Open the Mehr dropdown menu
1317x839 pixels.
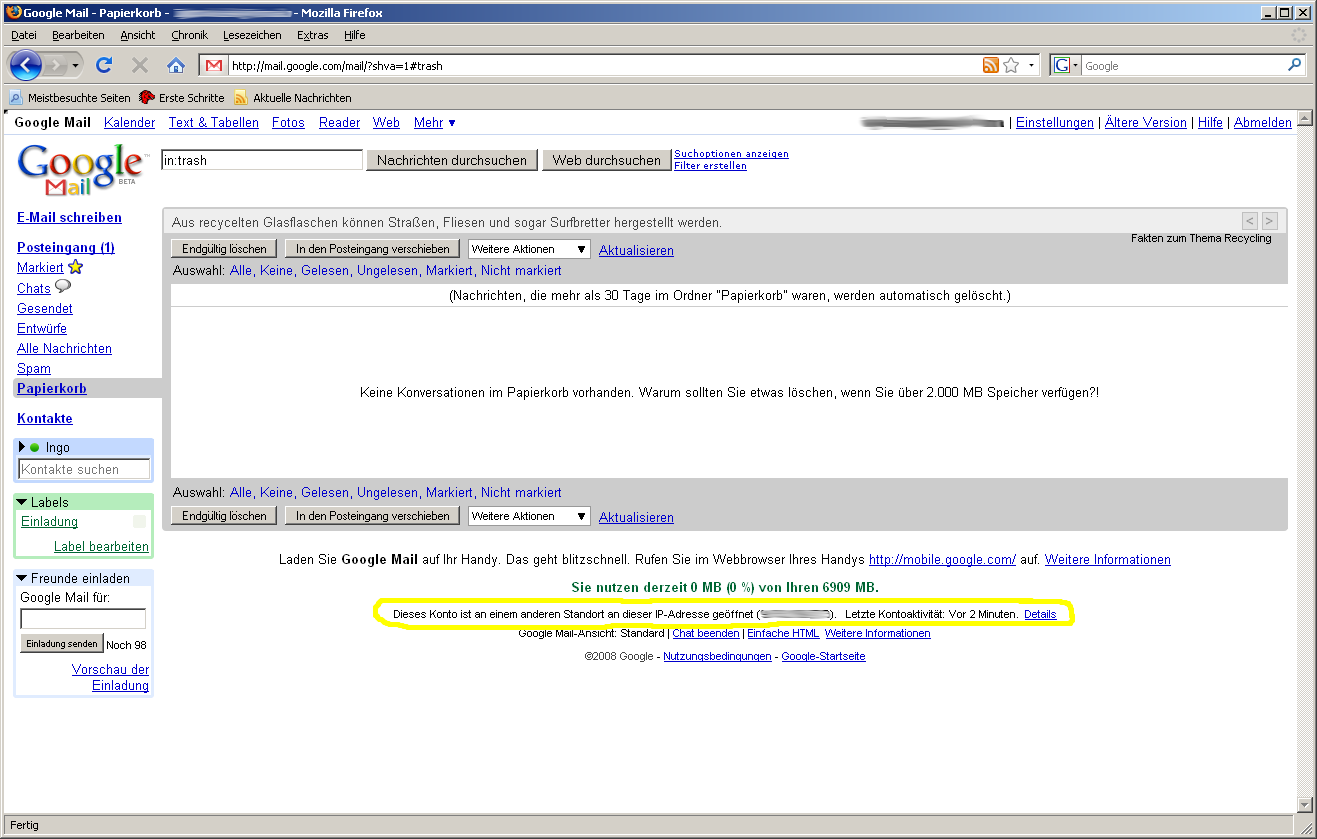pos(435,123)
